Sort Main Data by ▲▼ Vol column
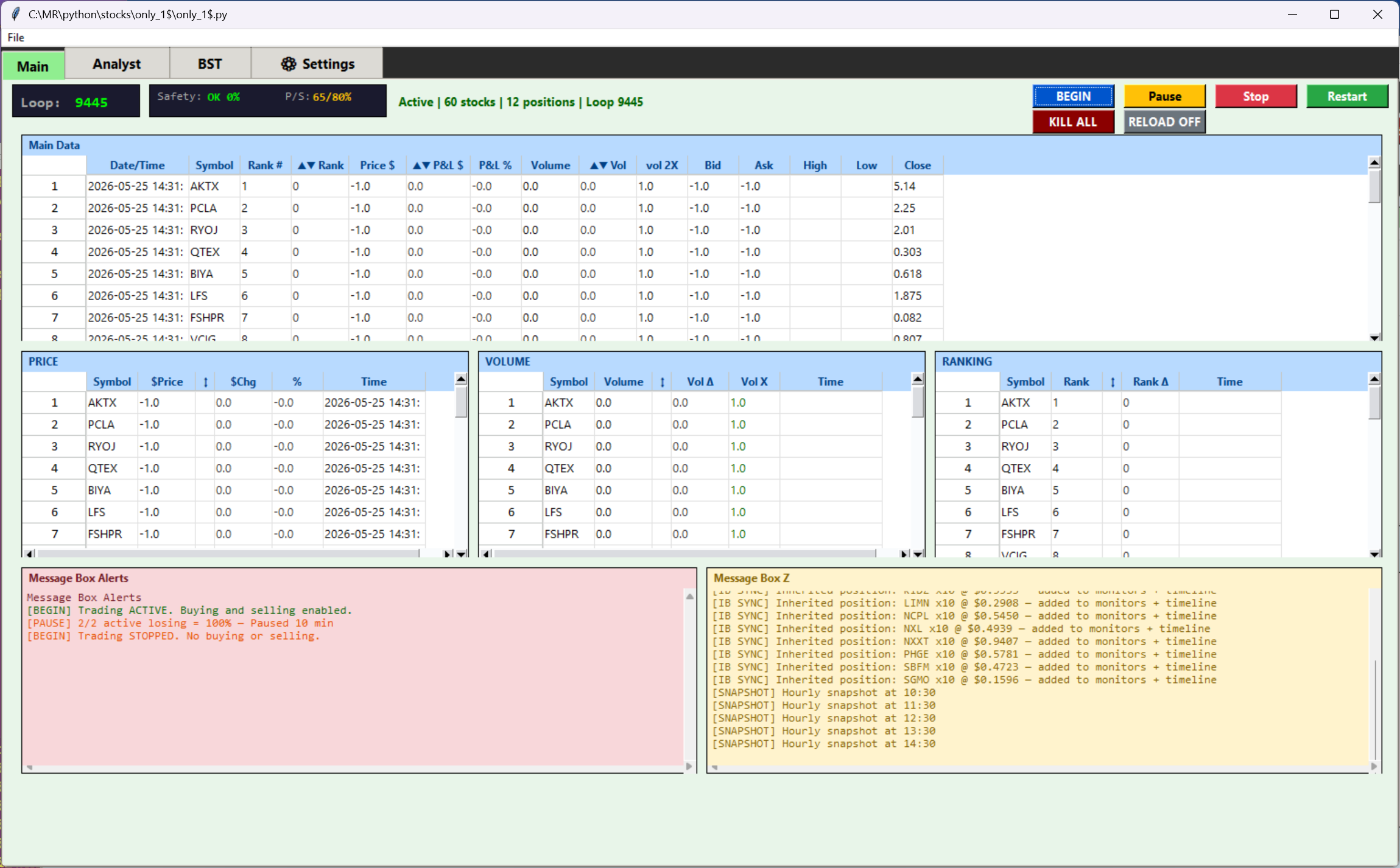This screenshot has width=1400, height=868. [608, 165]
